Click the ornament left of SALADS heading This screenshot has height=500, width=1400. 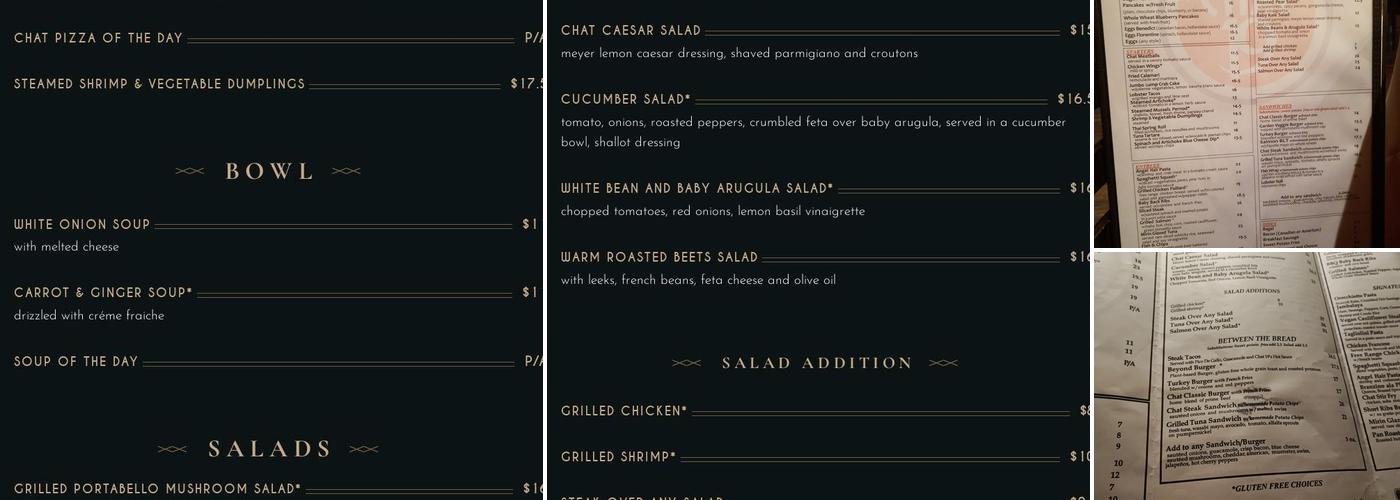pos(172,449)
